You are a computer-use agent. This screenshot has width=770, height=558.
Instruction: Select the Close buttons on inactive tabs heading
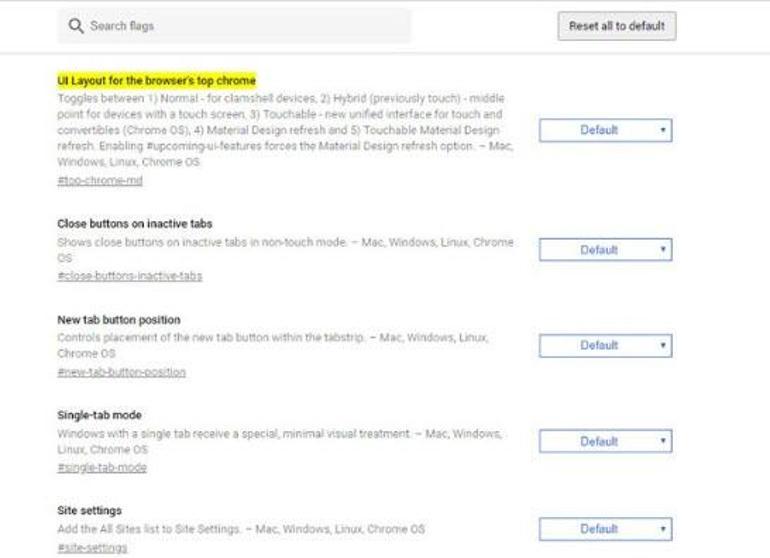pyautogui.click(x=135, y=224)
